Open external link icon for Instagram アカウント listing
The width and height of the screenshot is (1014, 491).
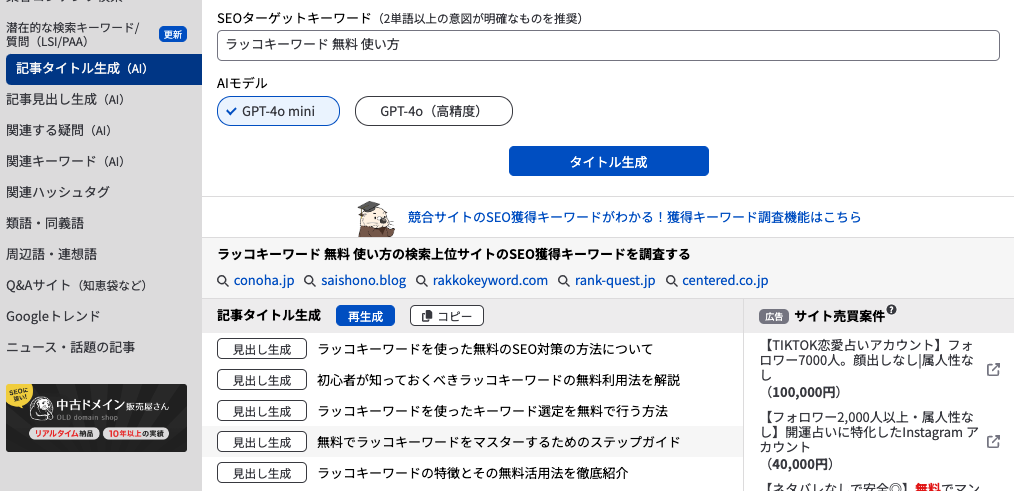click(x=993, y=442)
